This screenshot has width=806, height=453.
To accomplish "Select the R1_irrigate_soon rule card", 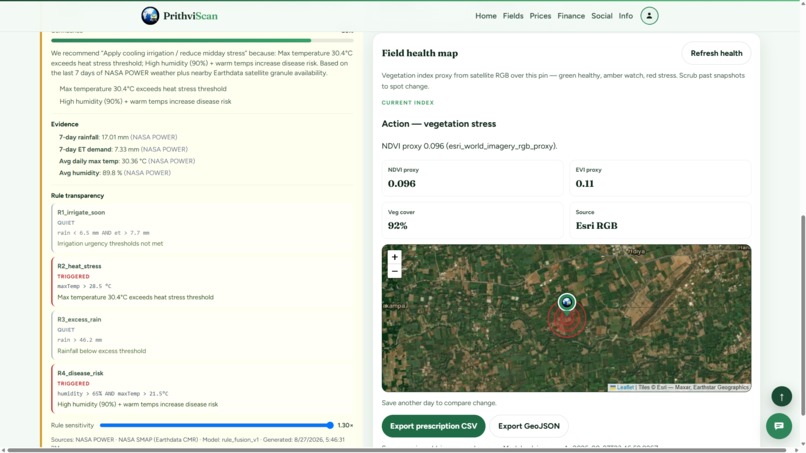I will pos(203,227).
